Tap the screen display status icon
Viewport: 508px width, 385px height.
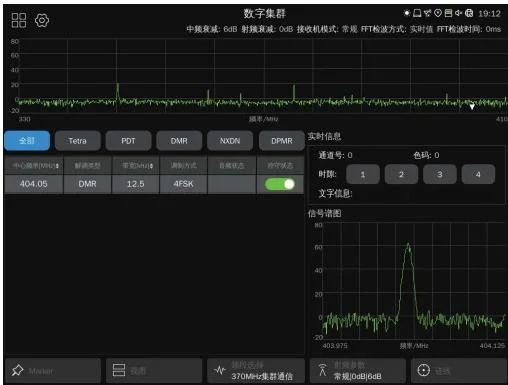(417, 13)
